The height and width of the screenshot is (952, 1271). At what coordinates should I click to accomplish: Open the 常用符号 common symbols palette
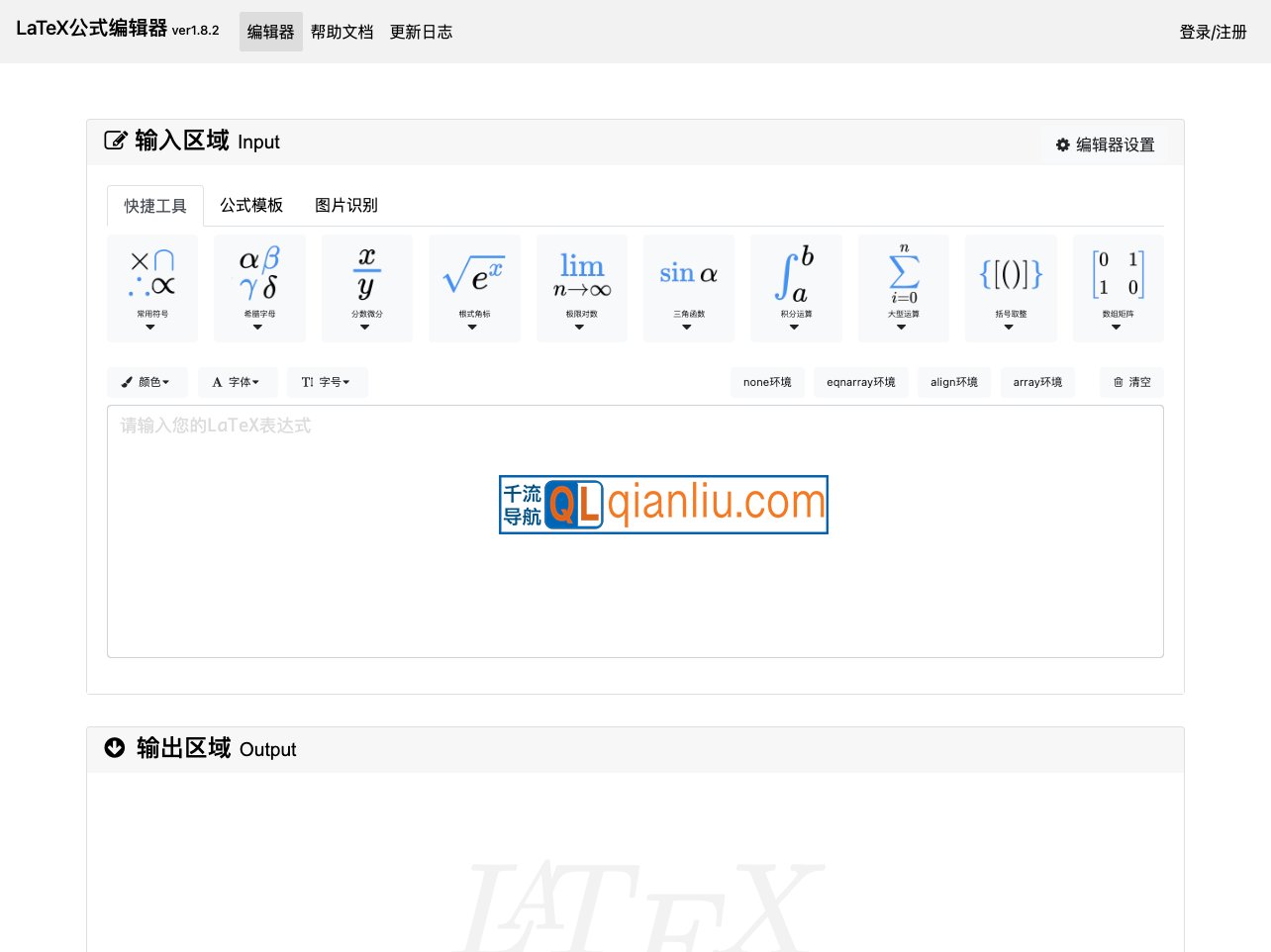(151, 282)
